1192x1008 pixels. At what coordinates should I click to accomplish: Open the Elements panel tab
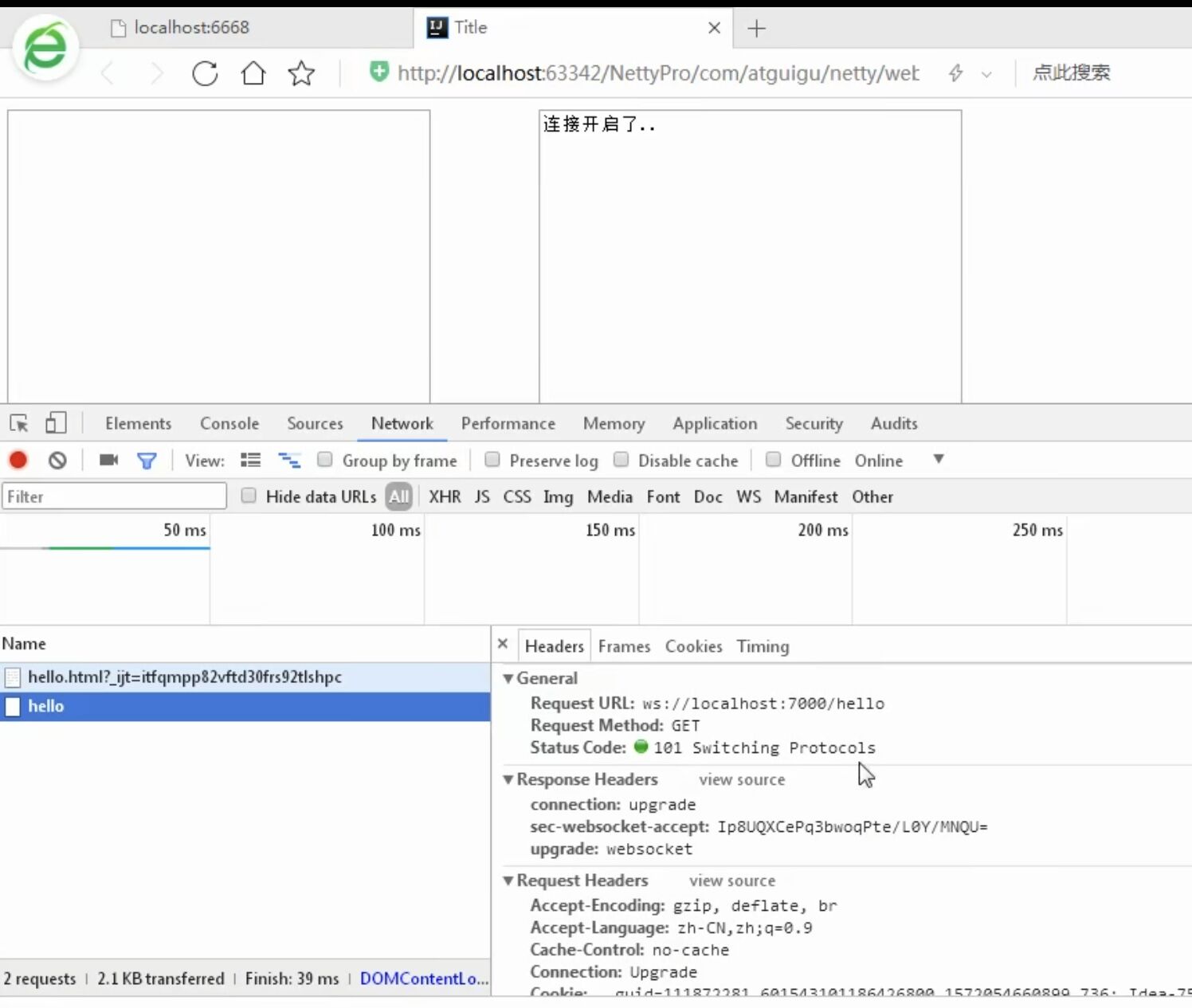[x=138, y=423]
